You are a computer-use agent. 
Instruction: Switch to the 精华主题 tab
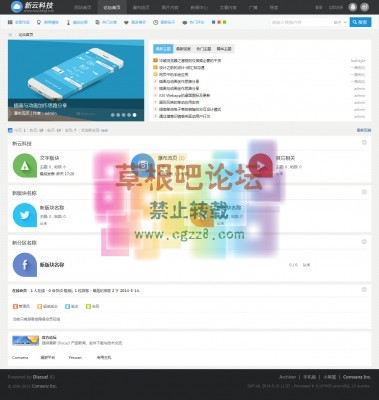(x=224, y=49)
